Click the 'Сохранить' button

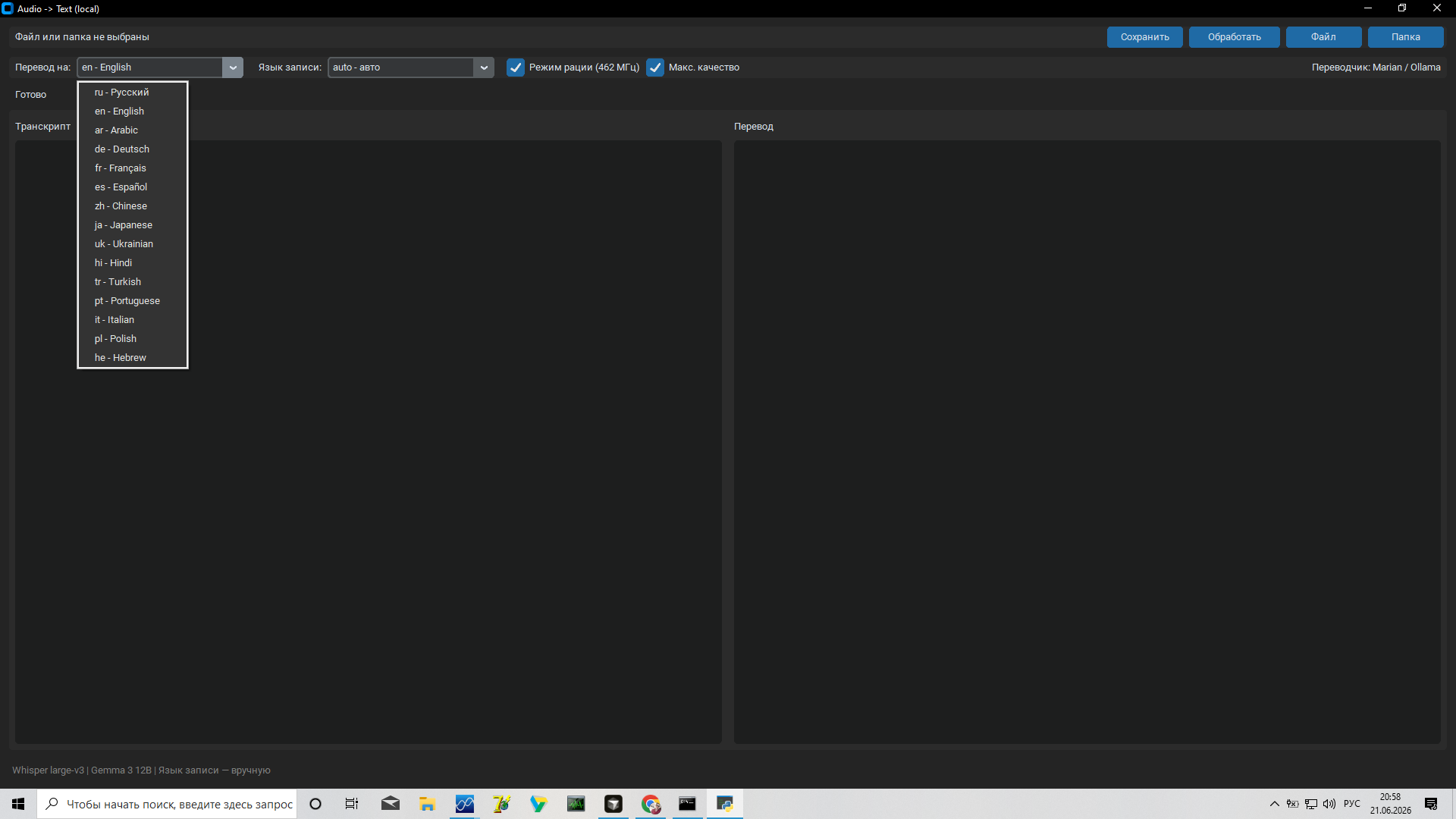tap(1145, 37)
